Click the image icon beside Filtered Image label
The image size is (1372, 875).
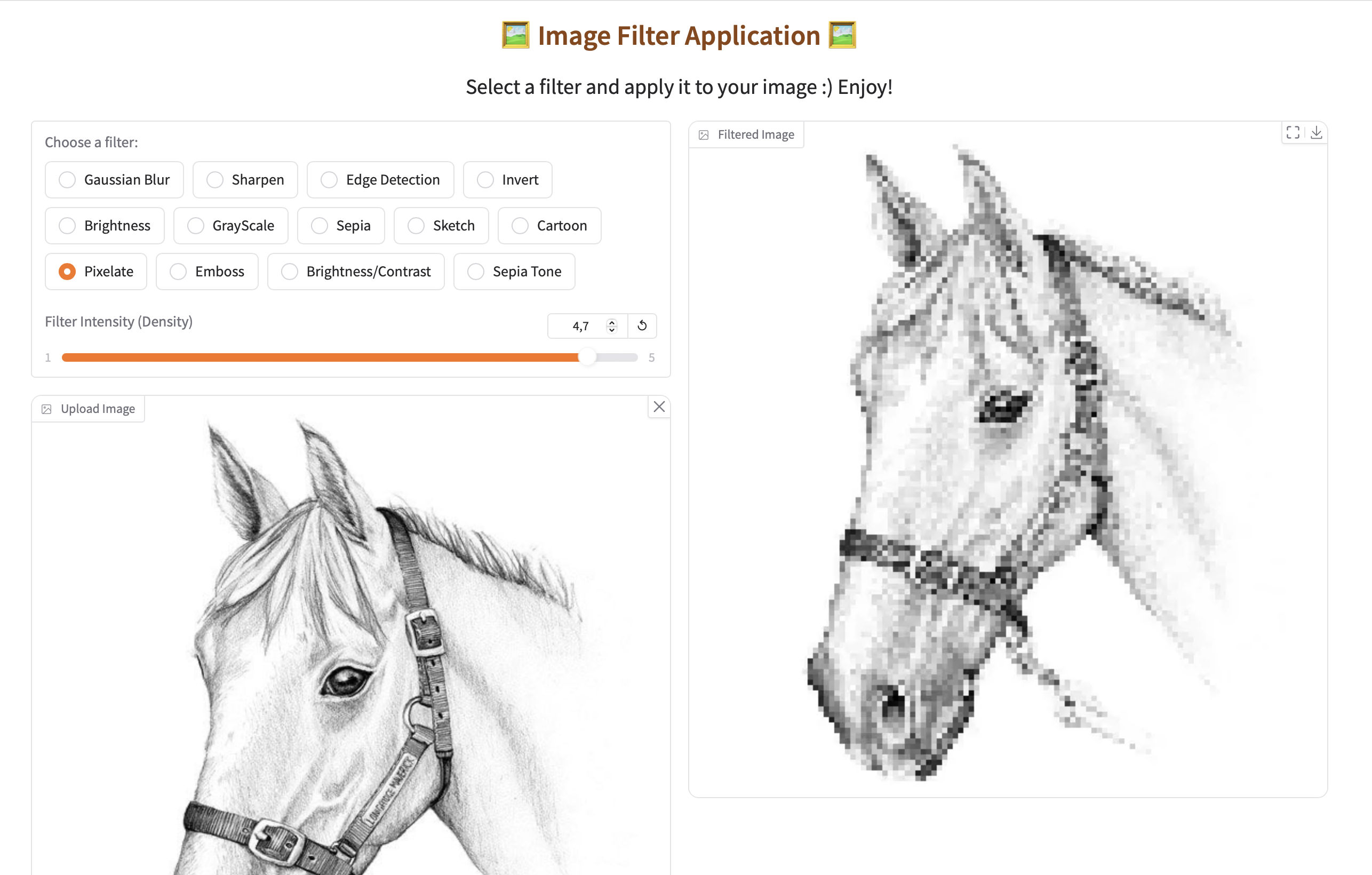coord(704,134)
